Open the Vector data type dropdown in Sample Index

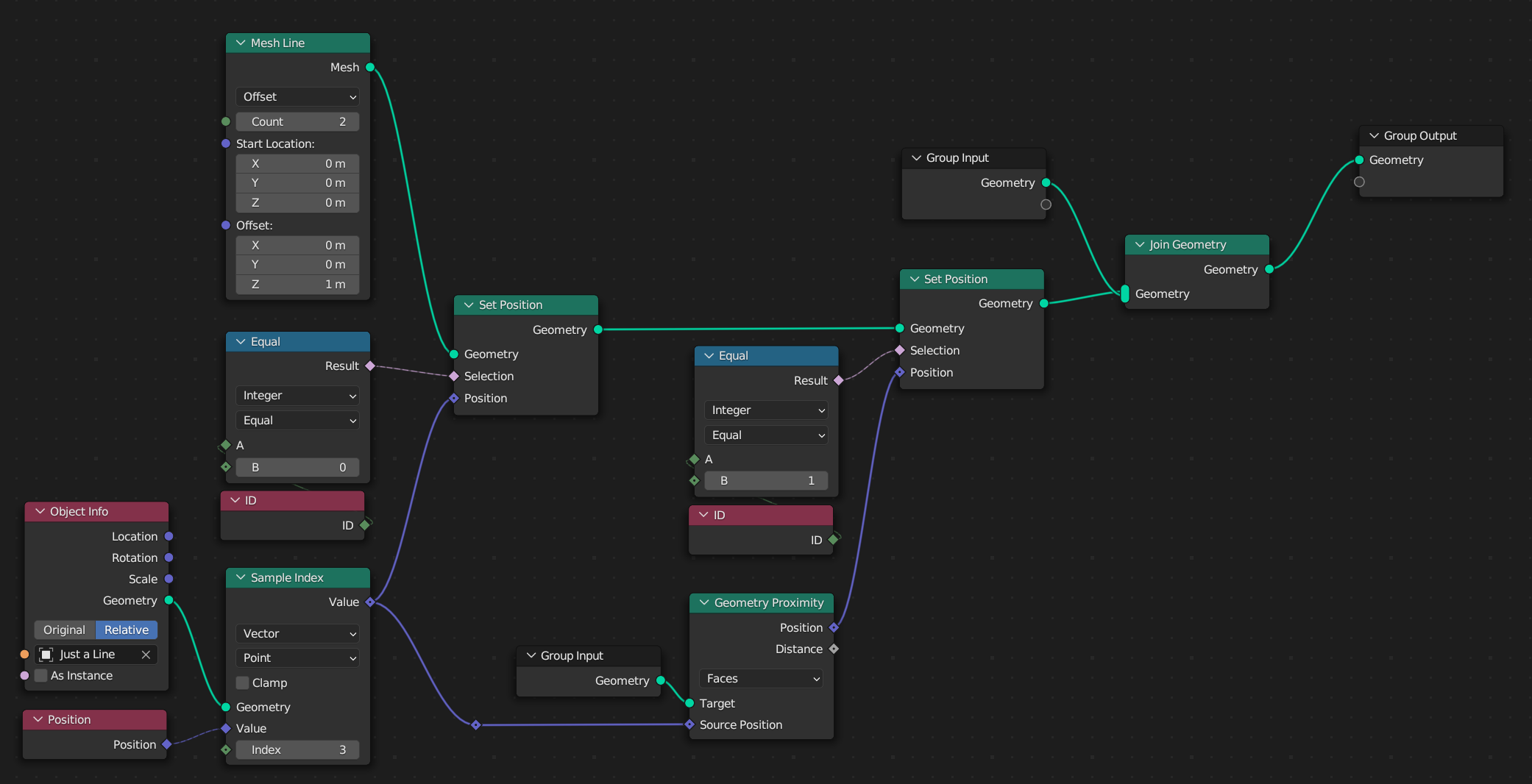click(297, 634)
